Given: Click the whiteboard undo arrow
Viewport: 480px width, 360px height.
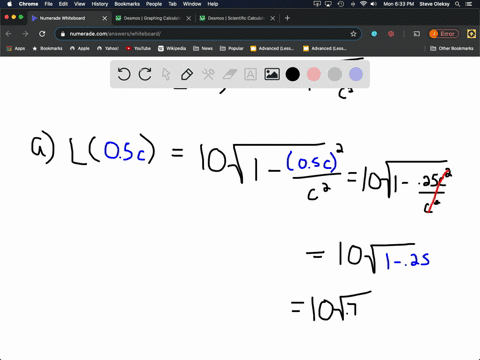Looking at the screenshot, I should coord(124,74).
